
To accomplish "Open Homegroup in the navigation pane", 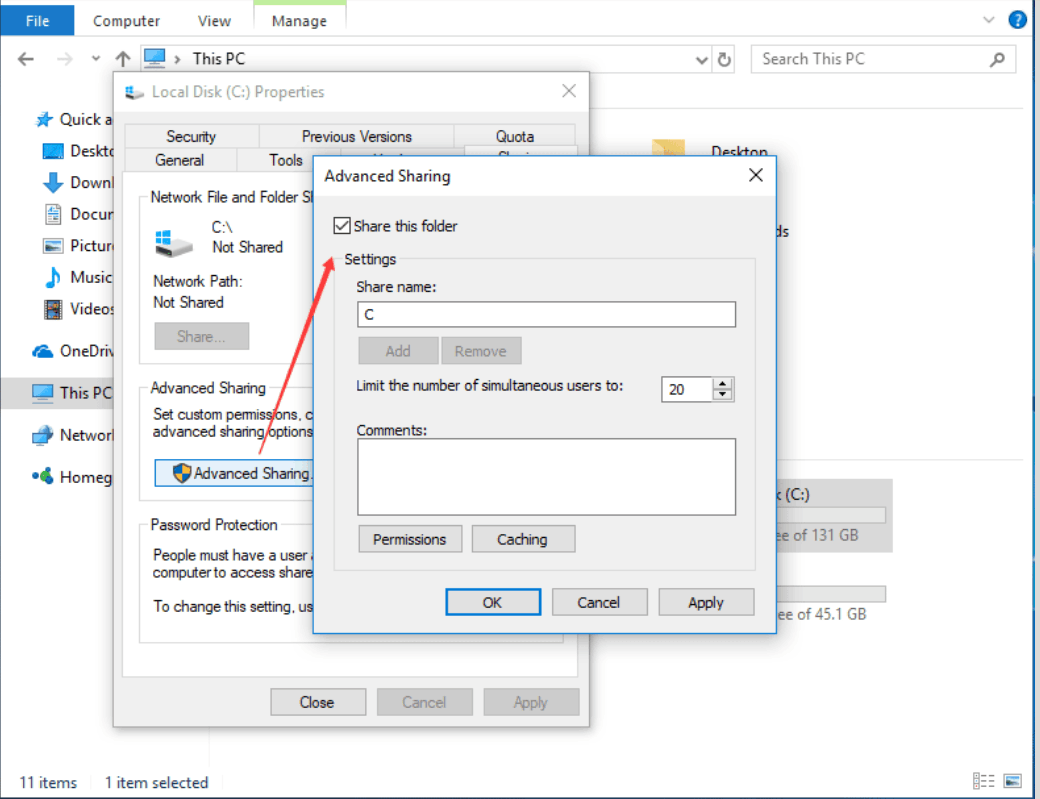I will pos(72,477).
